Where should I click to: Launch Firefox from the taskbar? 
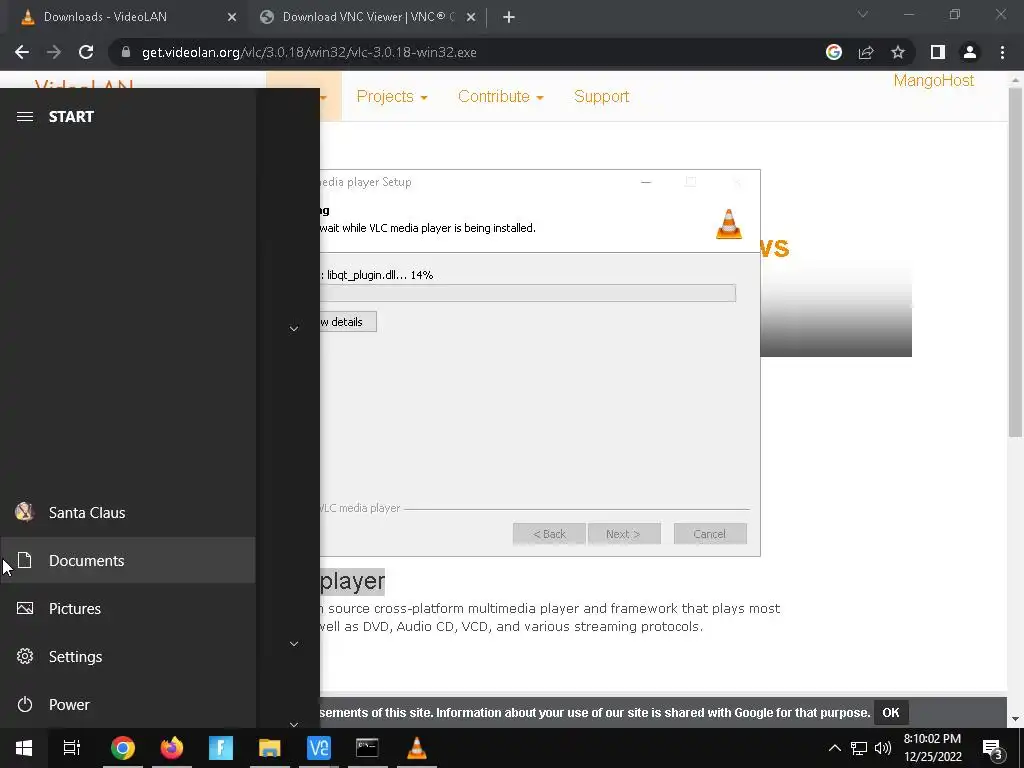click(x=172, y=748)
